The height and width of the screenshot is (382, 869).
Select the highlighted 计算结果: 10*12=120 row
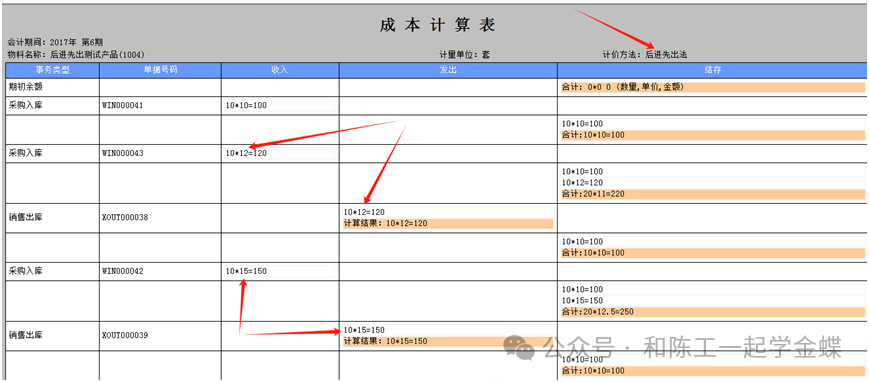(448, 223)
